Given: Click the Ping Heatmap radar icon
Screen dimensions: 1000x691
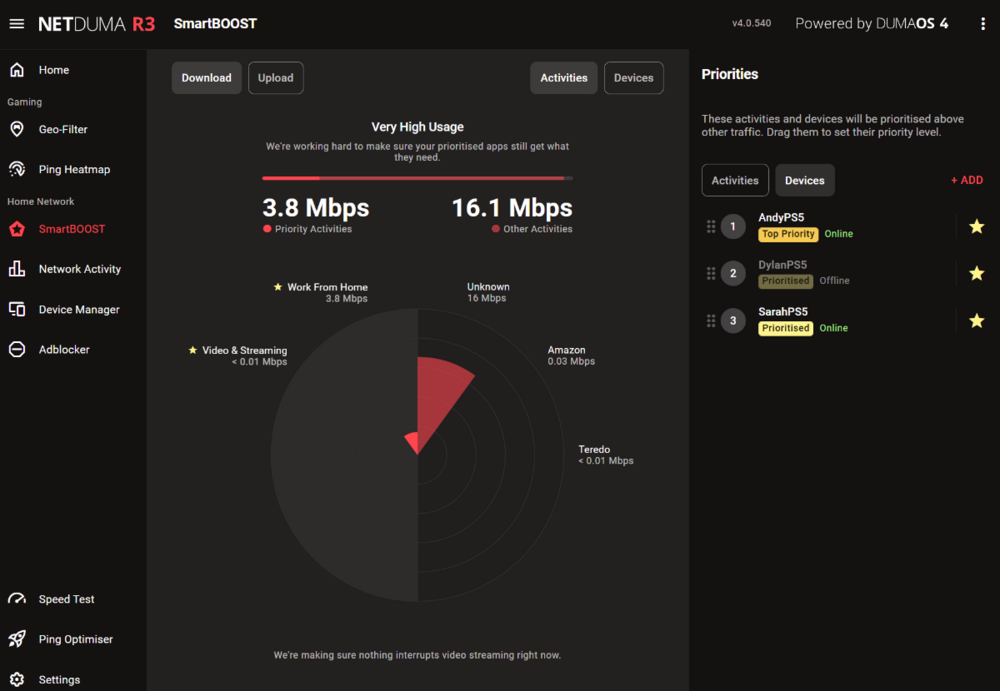Looking at the screenshot, I should (17, 169).
